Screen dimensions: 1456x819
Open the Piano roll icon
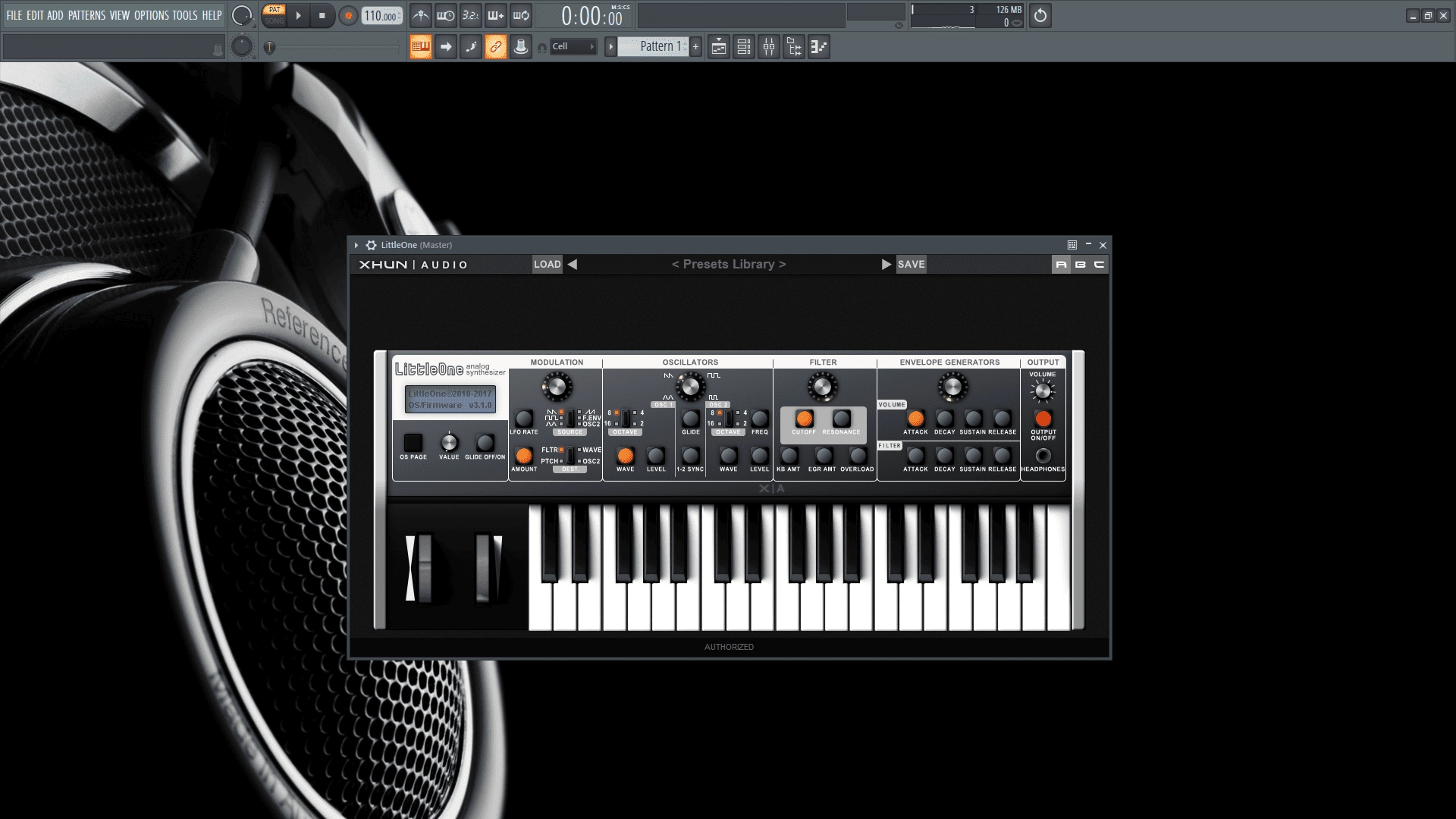tap(819, 47)
